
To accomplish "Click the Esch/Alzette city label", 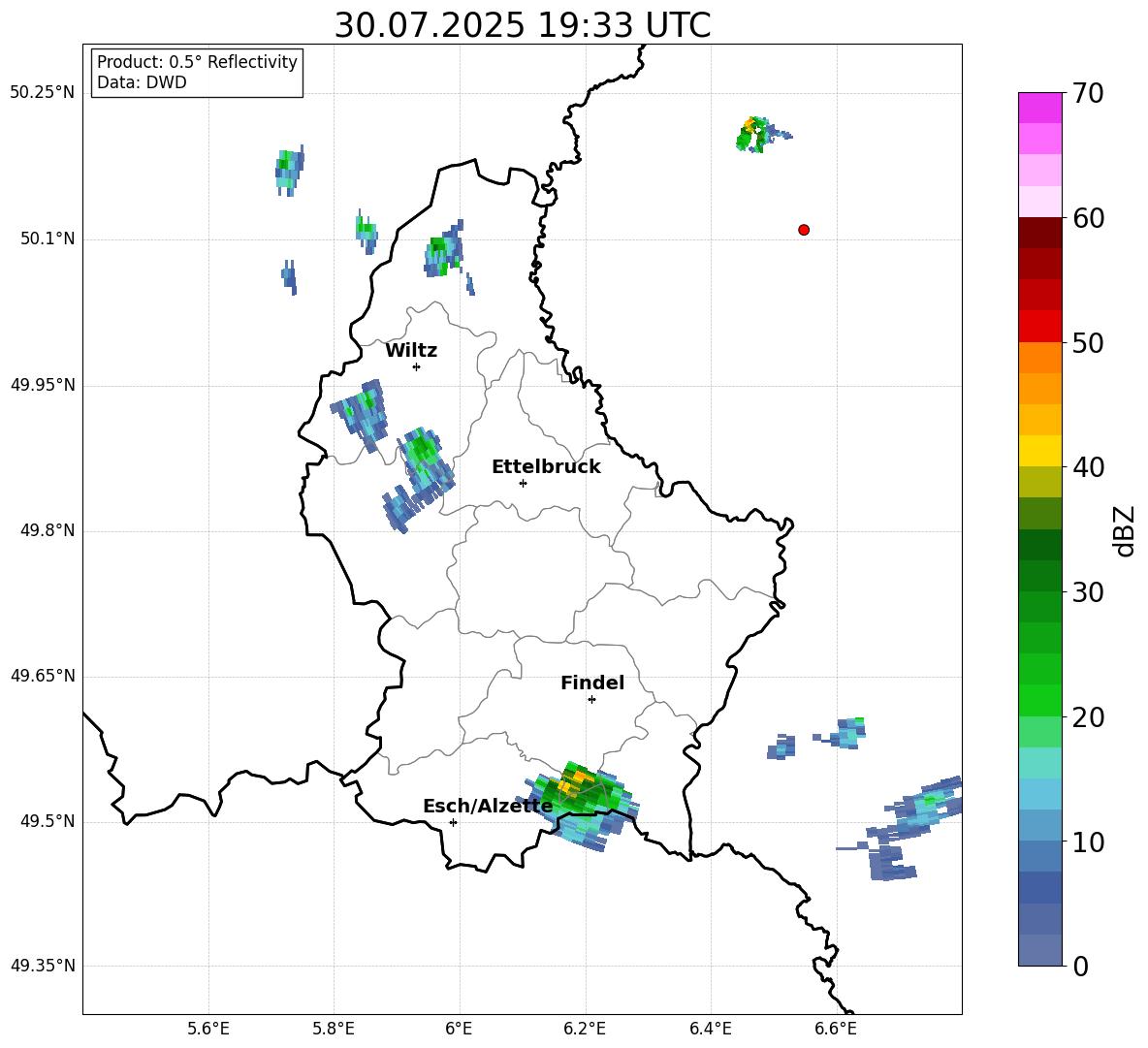I will pos(488,807).
